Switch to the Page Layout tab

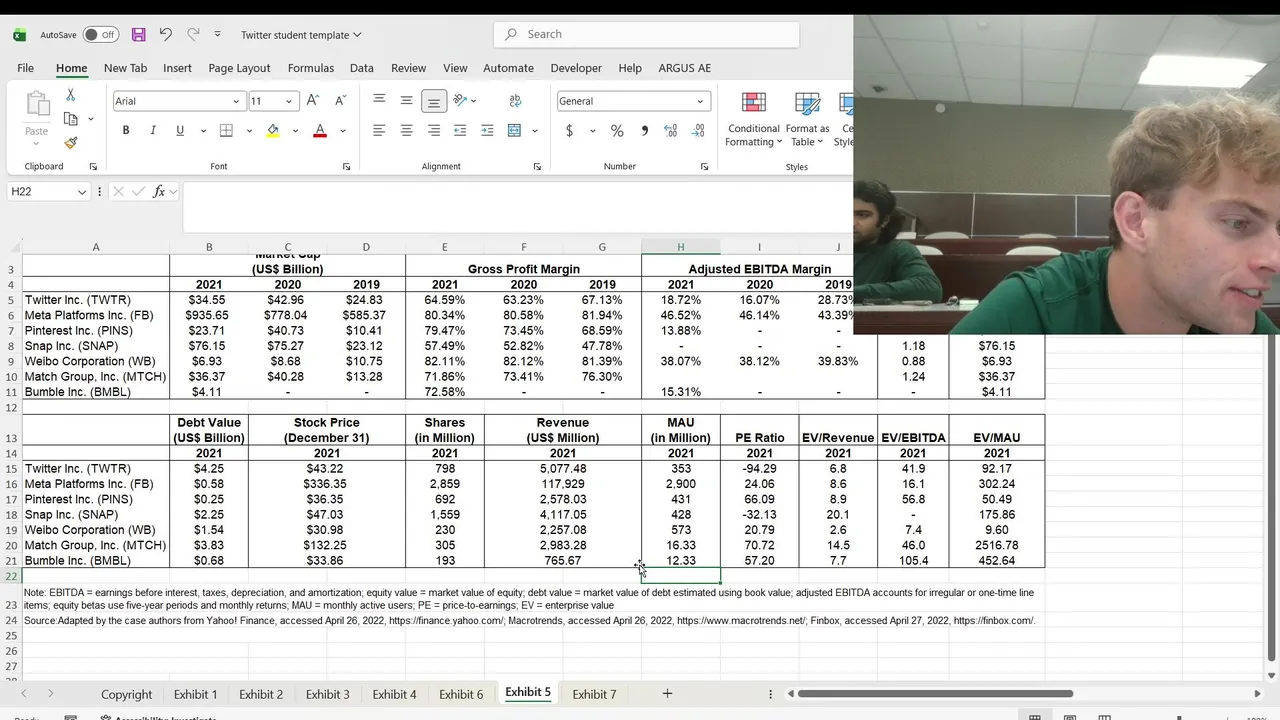[x=239, y=68]
